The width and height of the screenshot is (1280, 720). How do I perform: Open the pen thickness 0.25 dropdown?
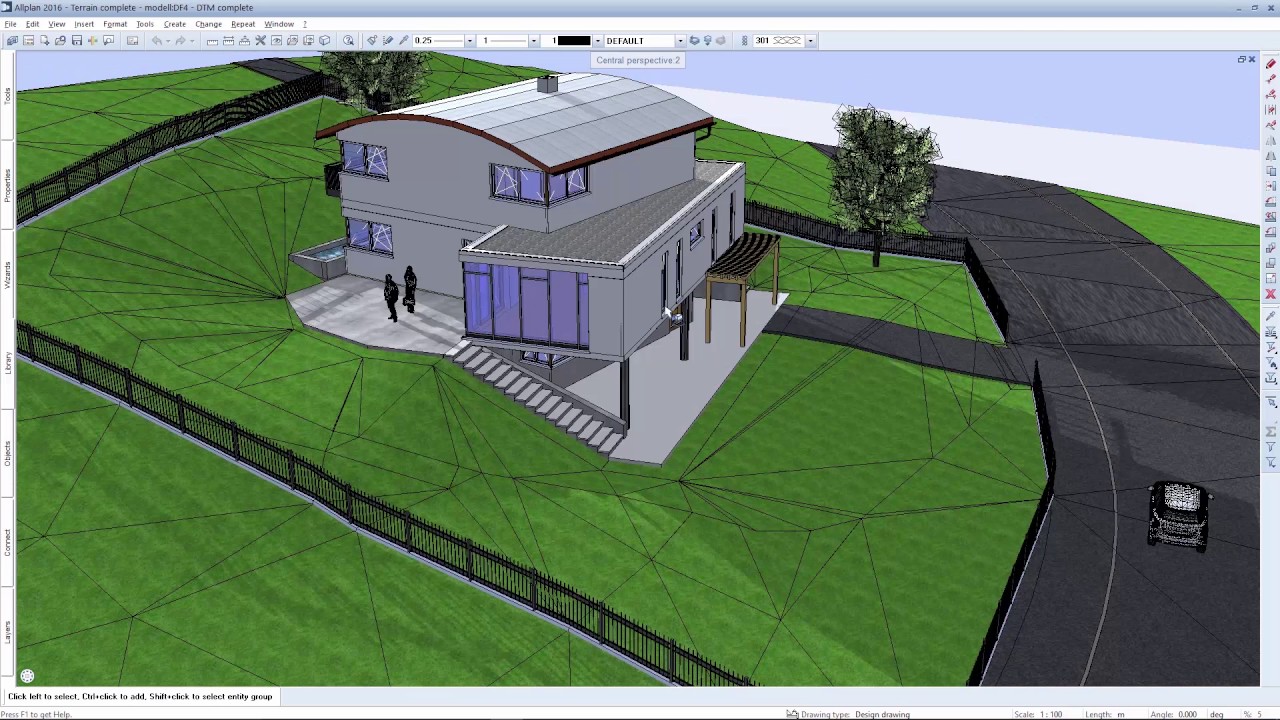click(469, 41)
